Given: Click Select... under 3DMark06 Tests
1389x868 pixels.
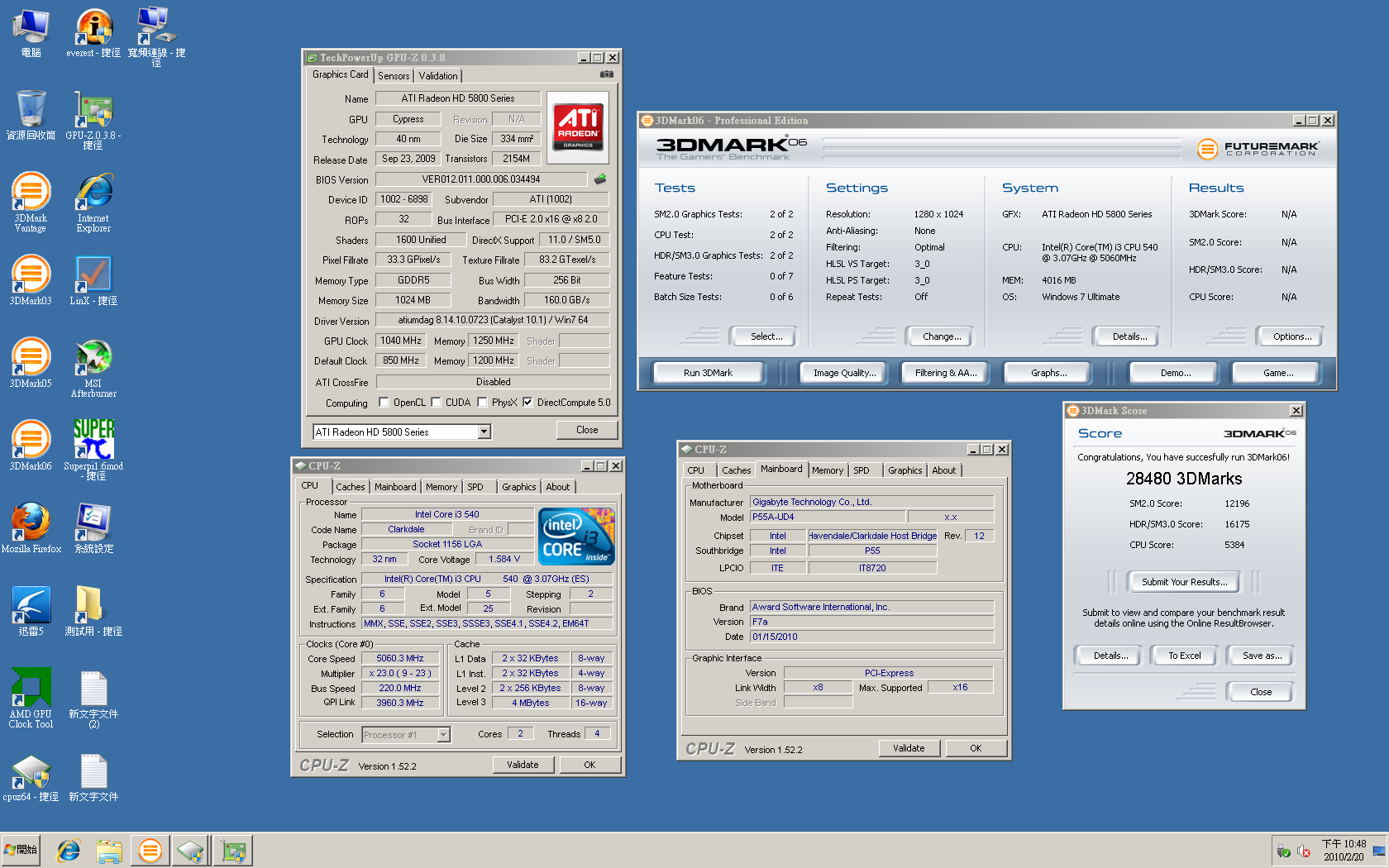Looking at the screenshot, I should coord(766,336).
